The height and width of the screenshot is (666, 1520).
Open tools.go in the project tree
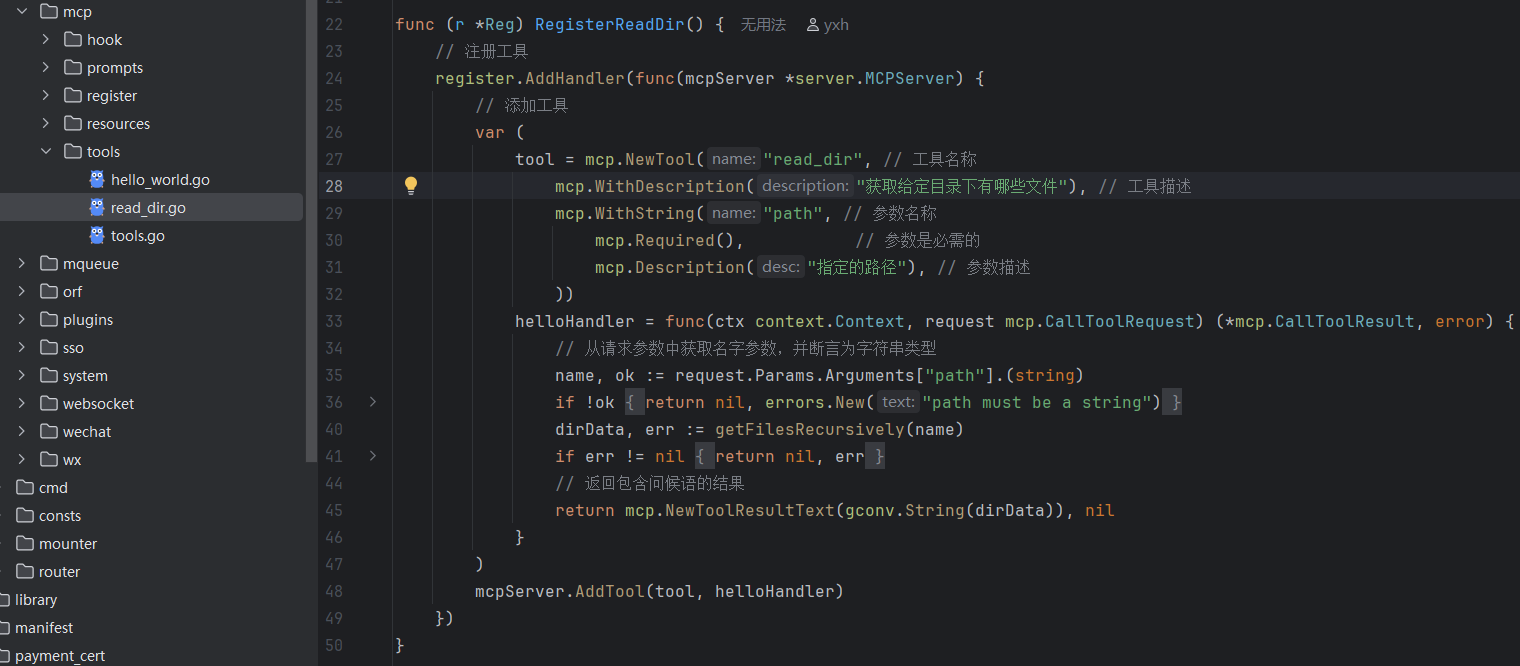[138, 236]
